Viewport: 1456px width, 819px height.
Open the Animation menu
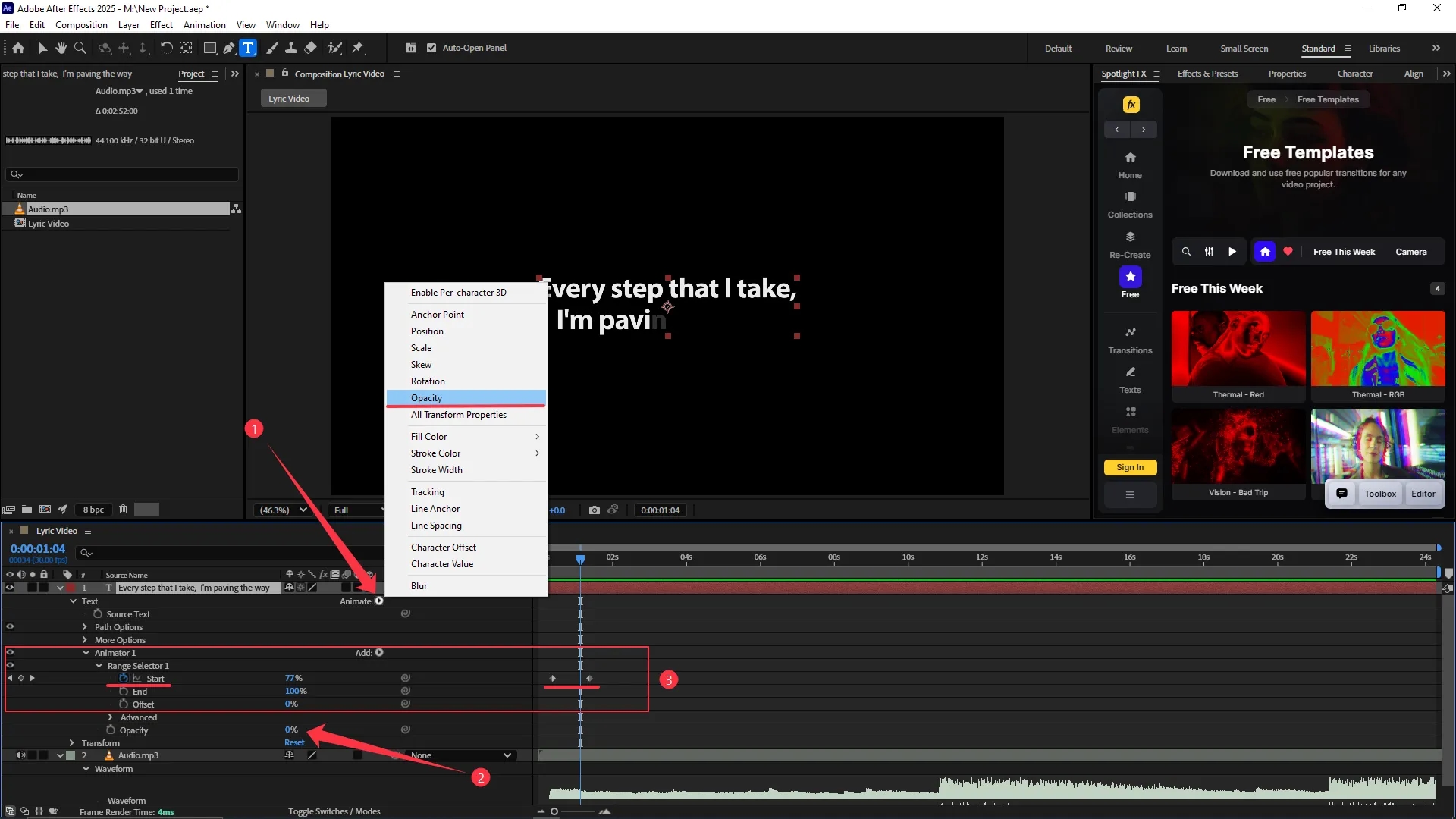[205, 25]
